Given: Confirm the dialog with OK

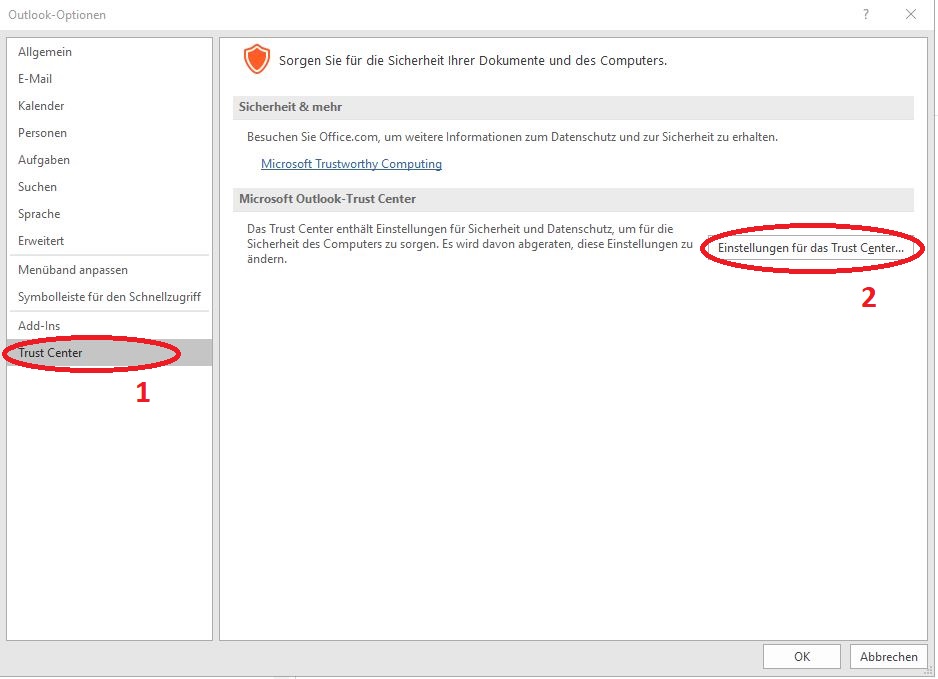Looking at the screenshot, I should [x=802, y=656].
